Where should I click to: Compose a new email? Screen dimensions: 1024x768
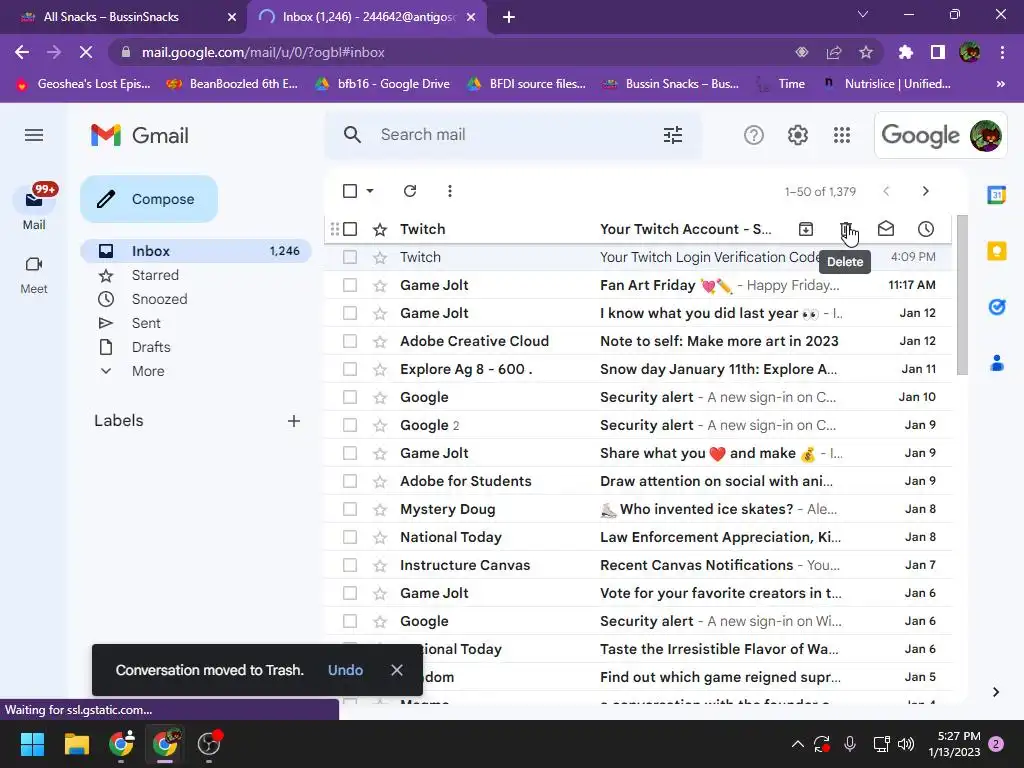149,199
